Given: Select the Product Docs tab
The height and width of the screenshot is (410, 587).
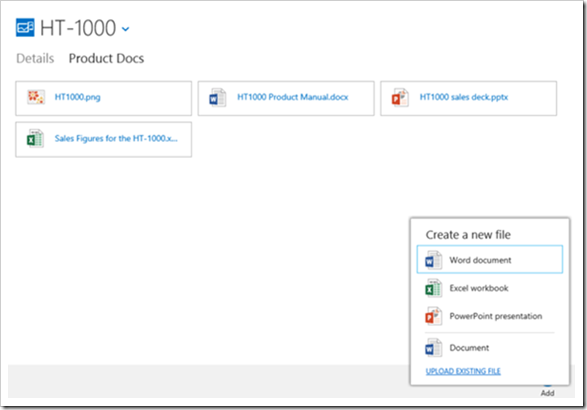Looking at the screenshot, I should click(106, 58).
